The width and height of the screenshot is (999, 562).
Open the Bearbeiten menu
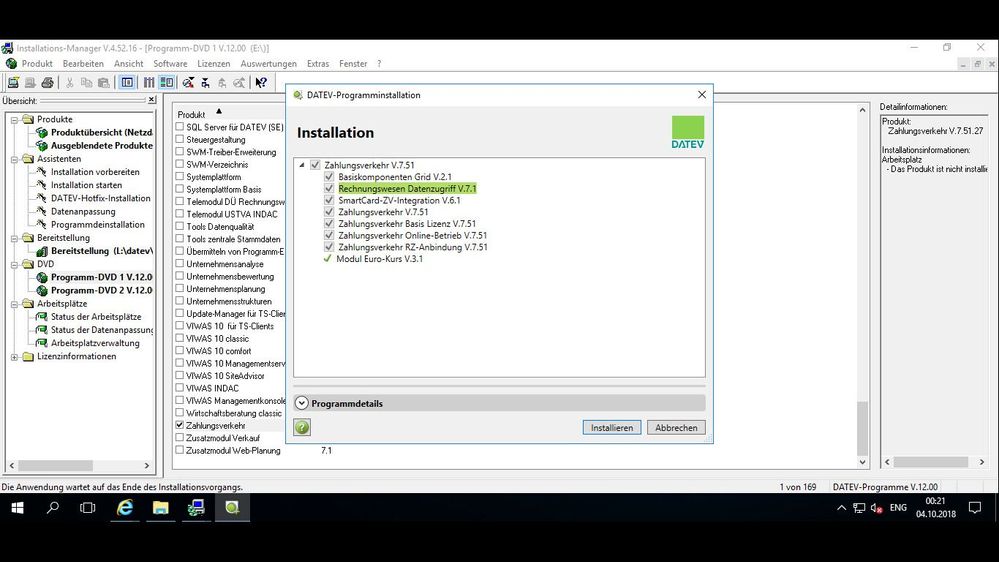pyautogui.click(x=83, y=64)
